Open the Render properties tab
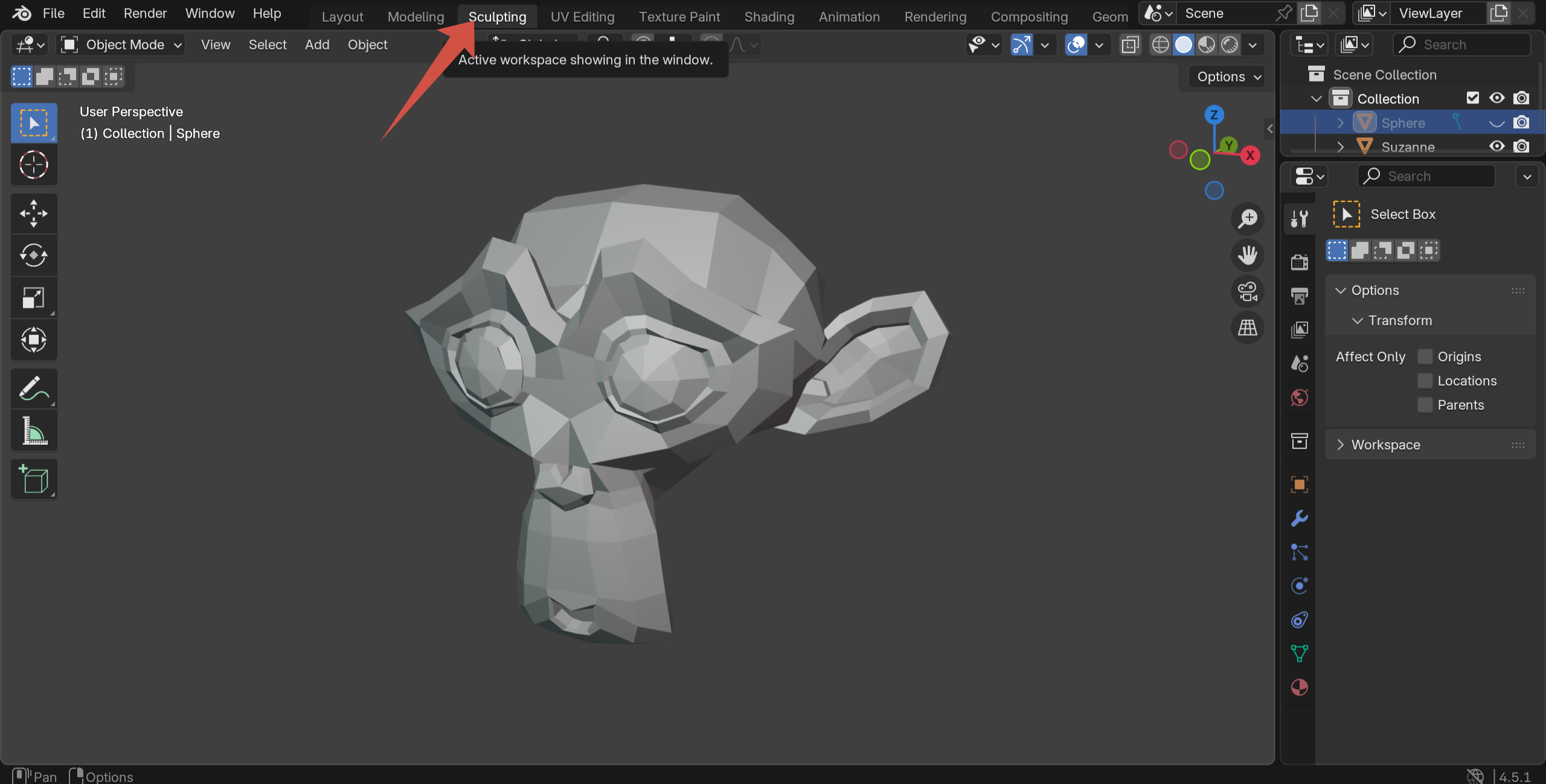 [x=1300, y=262]
